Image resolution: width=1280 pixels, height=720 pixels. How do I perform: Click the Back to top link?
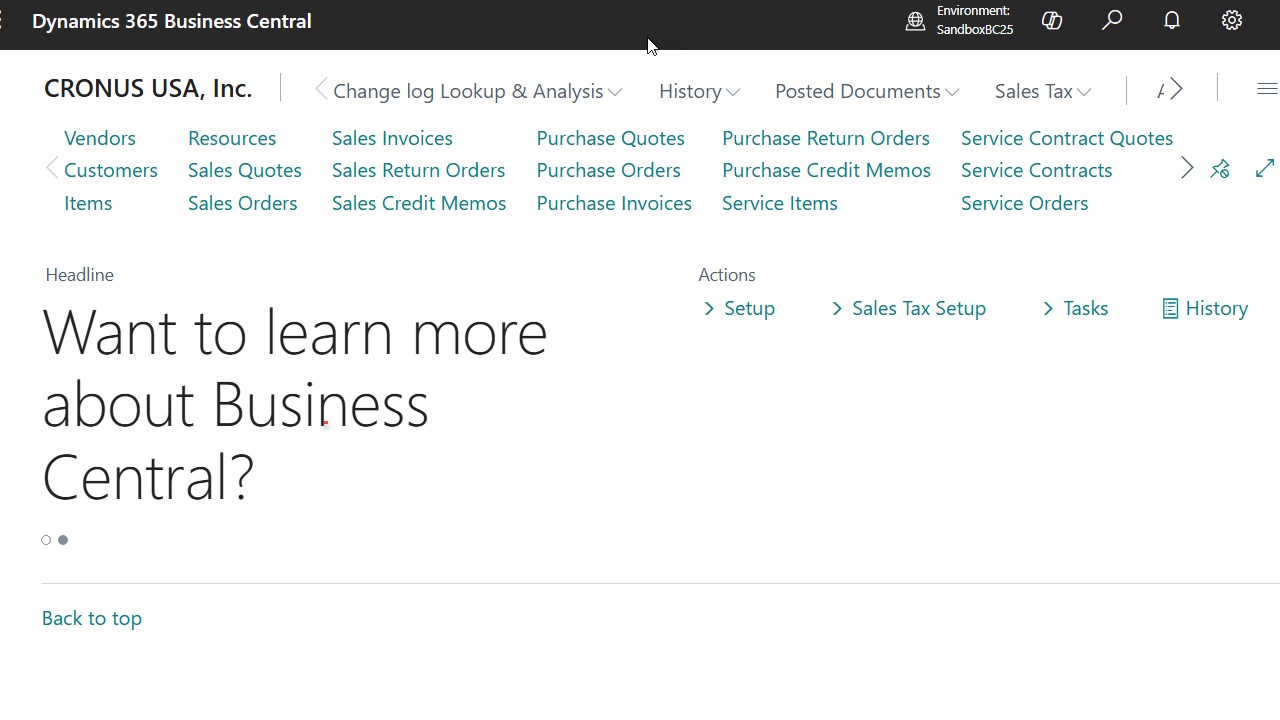pos(92,618)
